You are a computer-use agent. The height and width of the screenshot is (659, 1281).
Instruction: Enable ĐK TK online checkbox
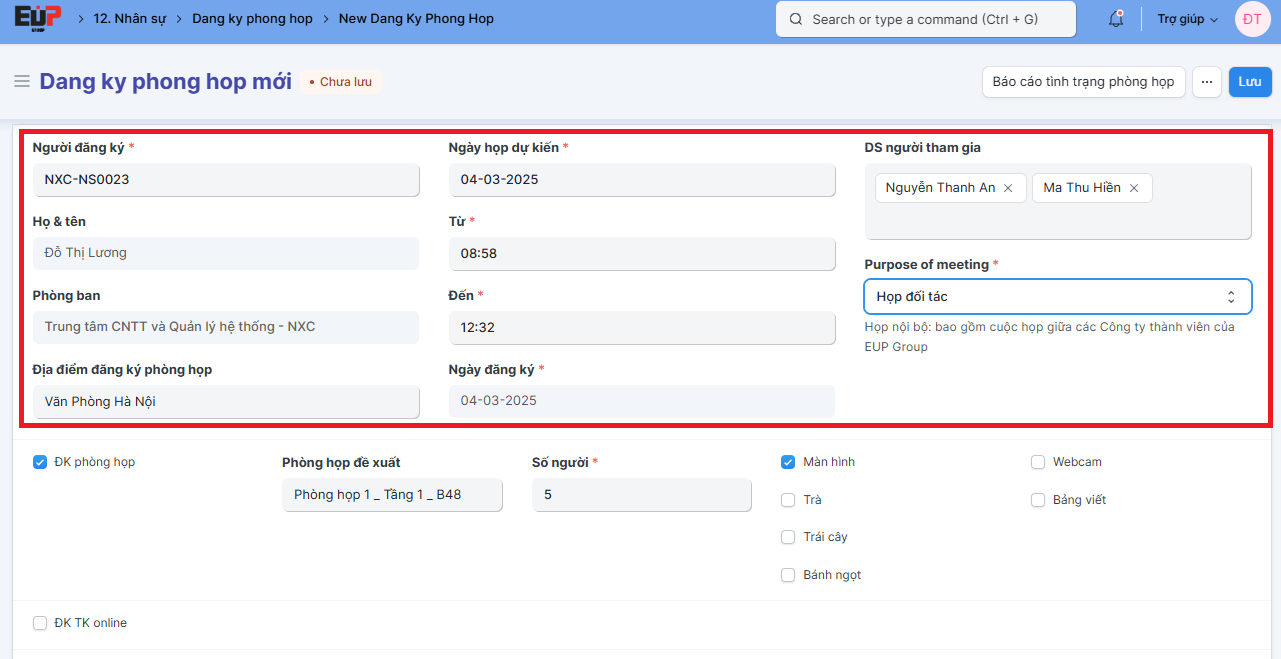coord(40,623)
